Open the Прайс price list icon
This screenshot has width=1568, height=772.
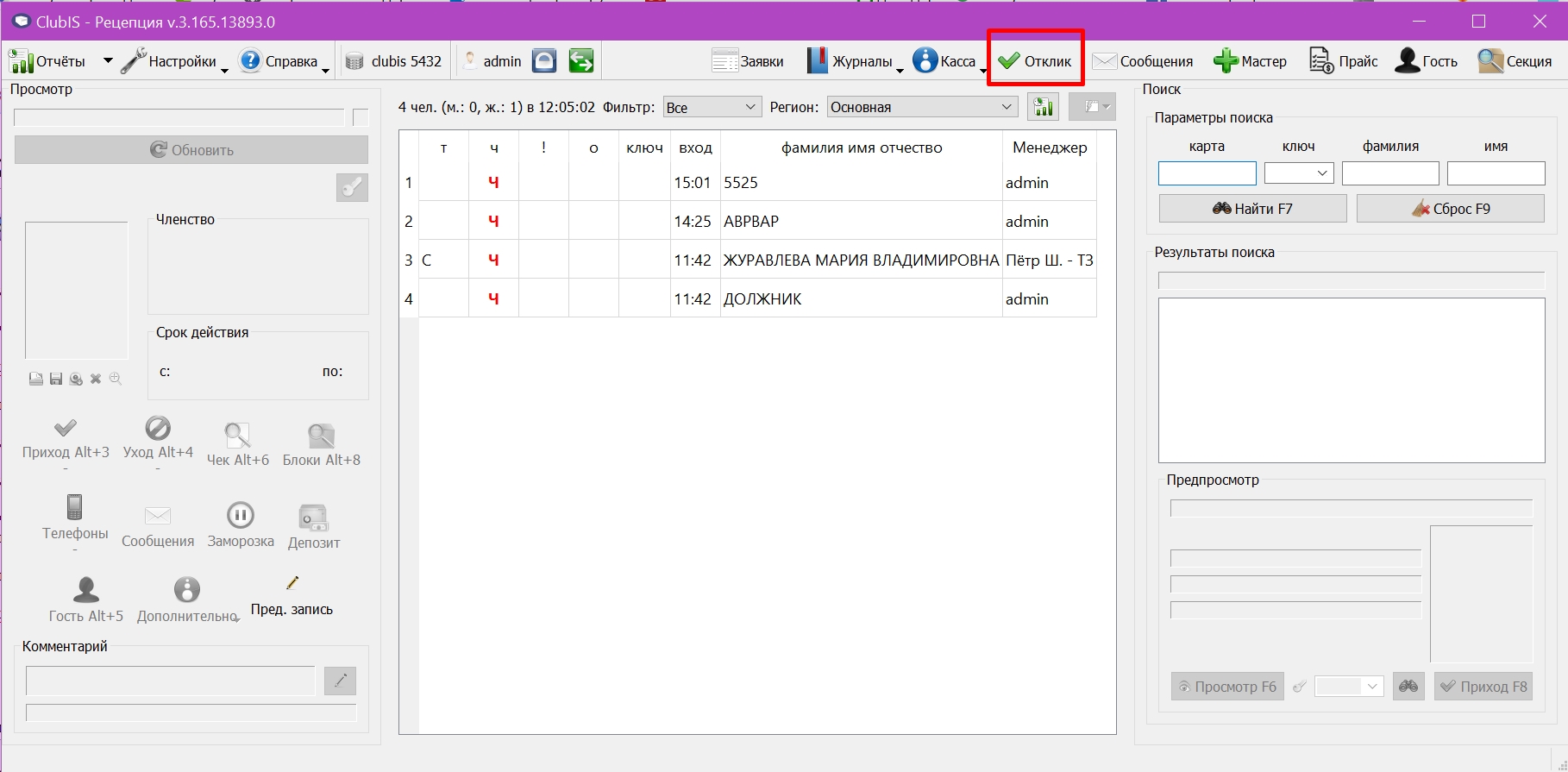tap(1320, 60)
